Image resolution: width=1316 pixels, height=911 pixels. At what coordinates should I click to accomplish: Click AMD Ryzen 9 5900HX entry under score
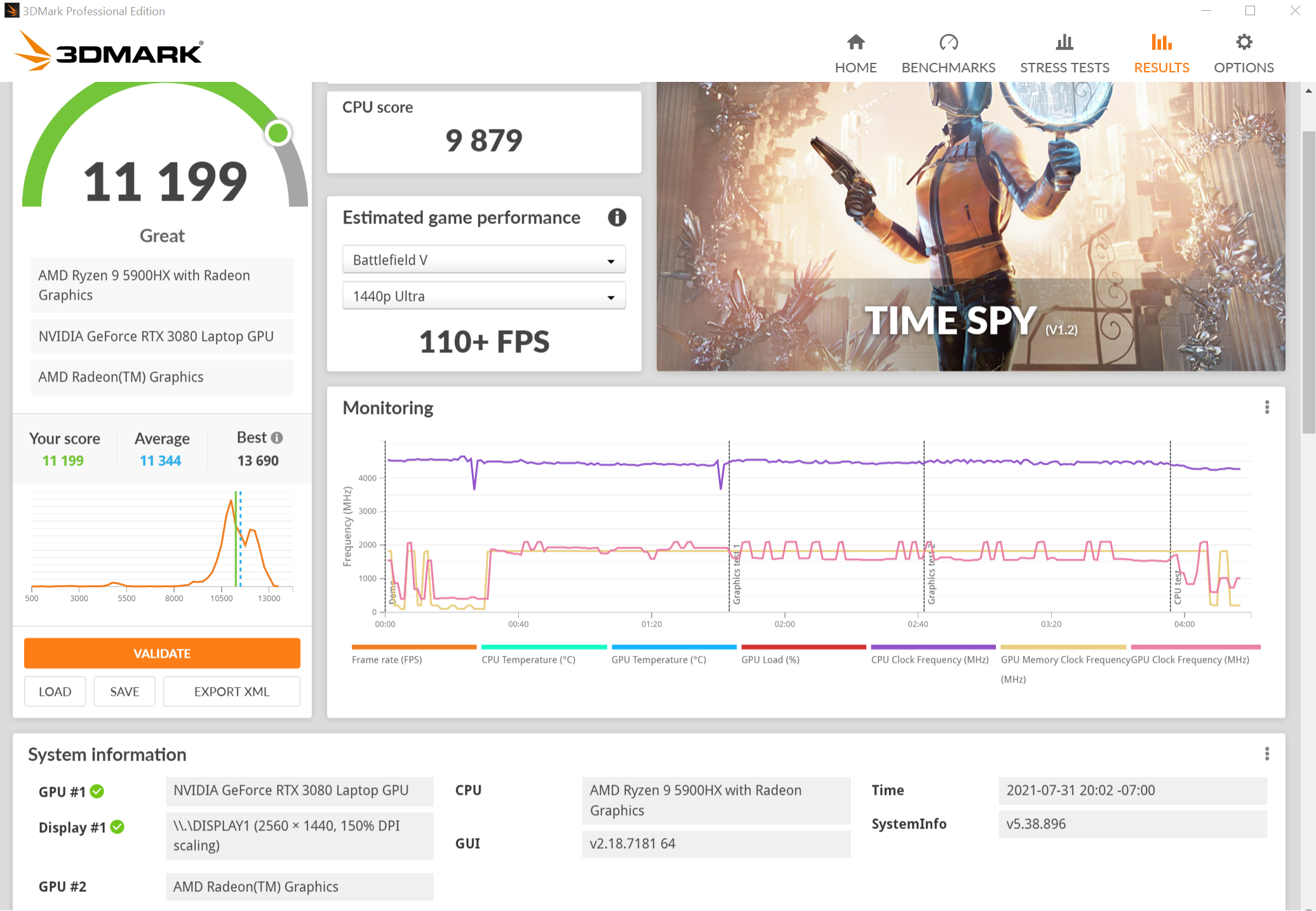pos(162,285)
